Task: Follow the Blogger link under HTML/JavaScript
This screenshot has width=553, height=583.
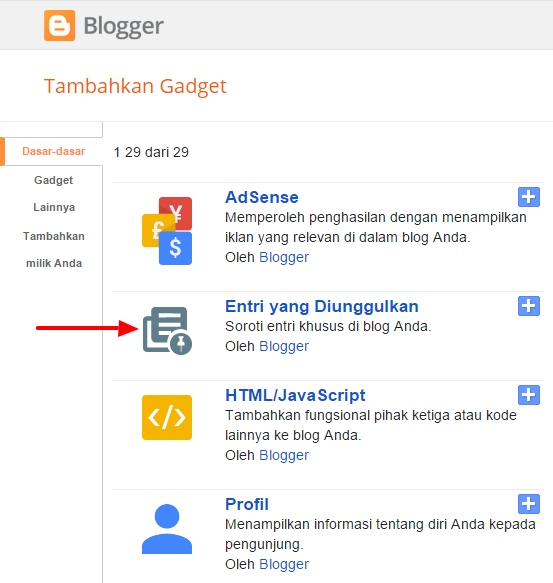Action: point(284,455)
